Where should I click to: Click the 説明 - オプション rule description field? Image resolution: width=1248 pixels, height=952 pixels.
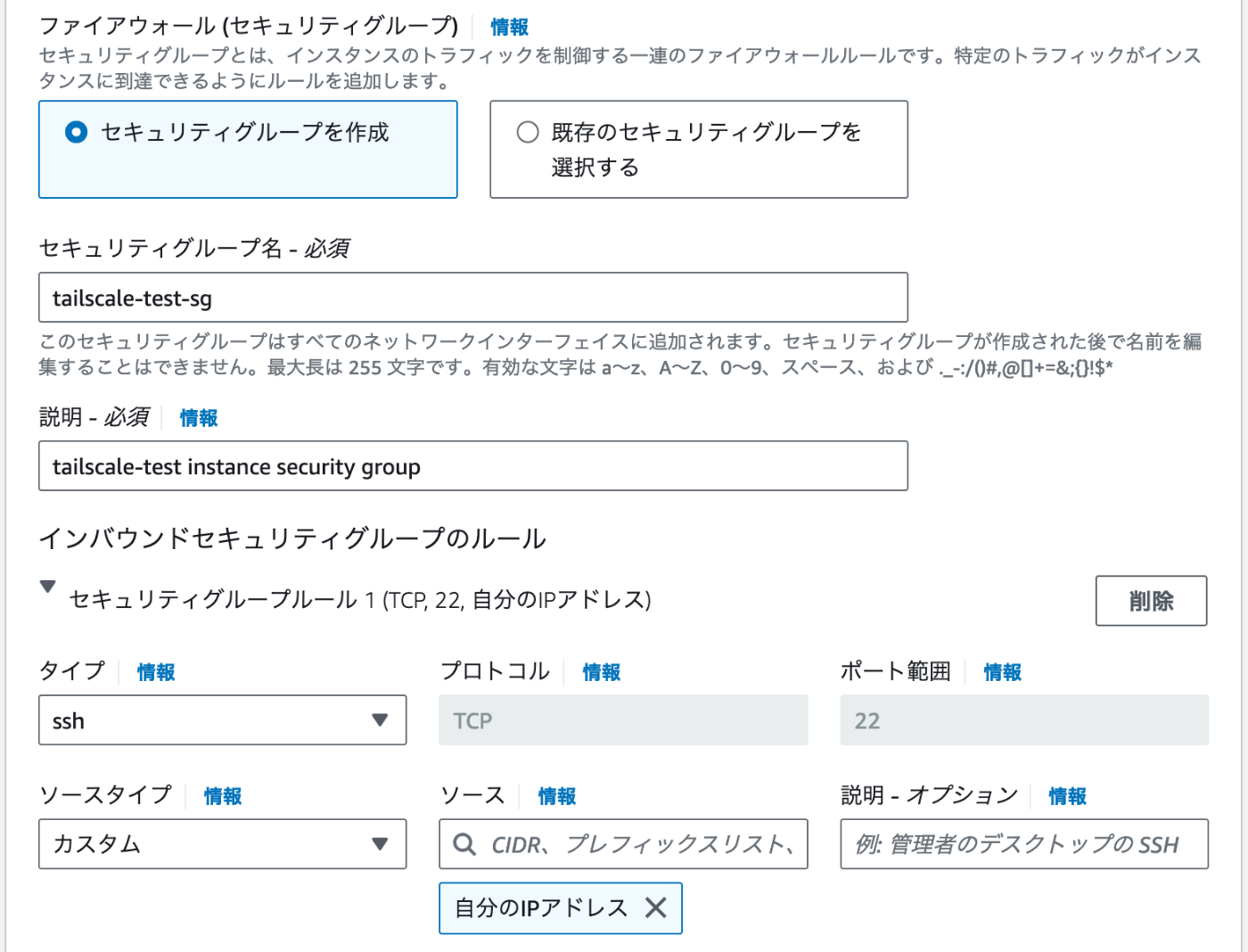[1024, 843]
